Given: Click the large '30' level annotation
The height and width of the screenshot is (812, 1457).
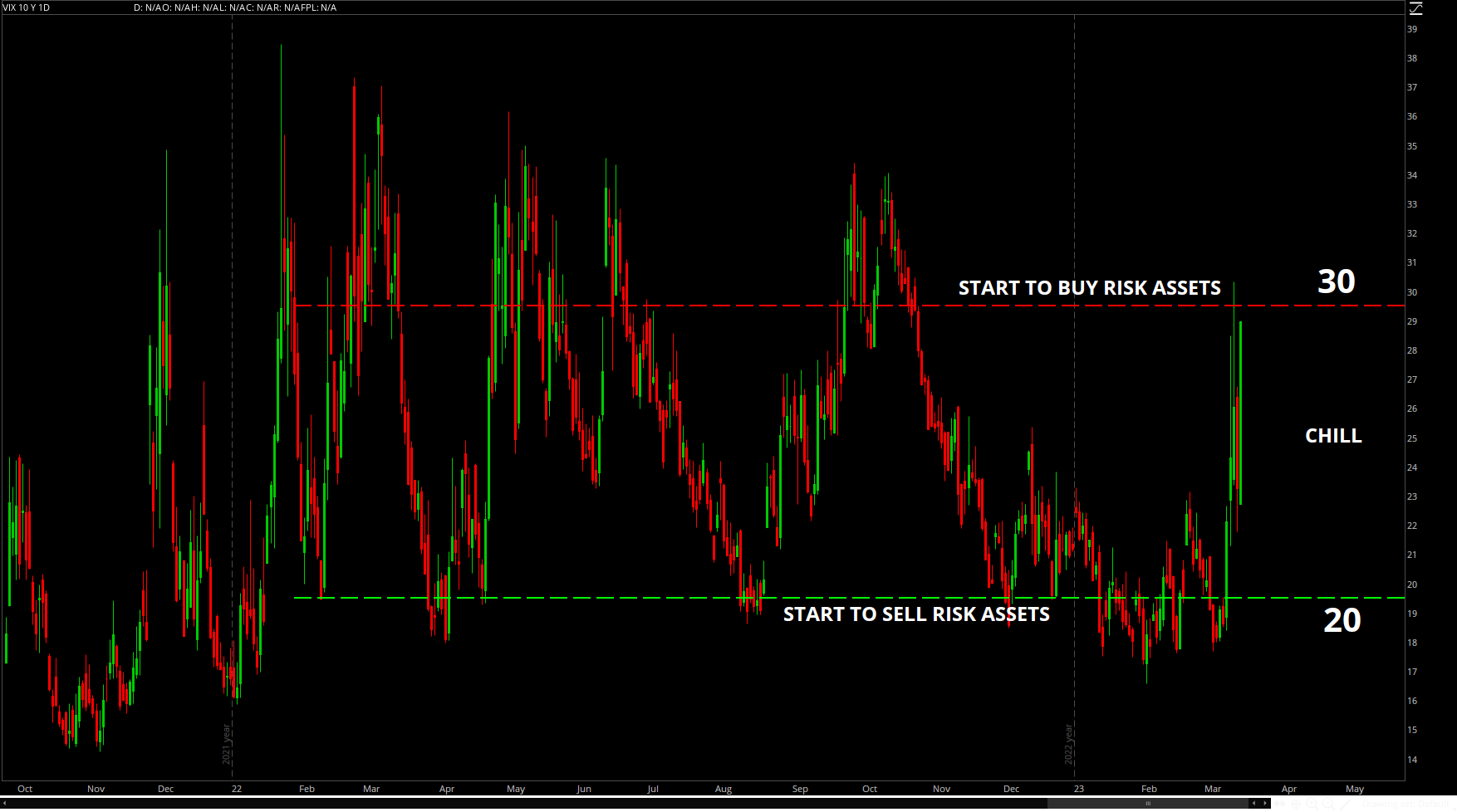Looking at the screenshot, I should 1337,281.
